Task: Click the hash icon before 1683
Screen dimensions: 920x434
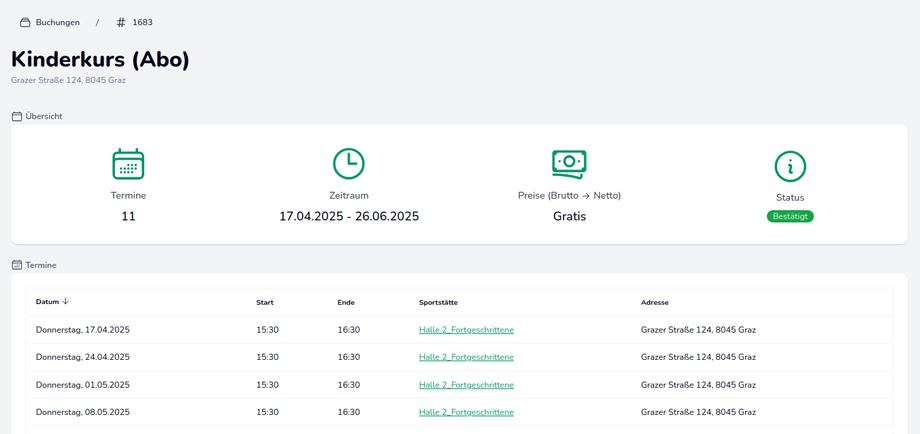Action: [x=121, y=22]
